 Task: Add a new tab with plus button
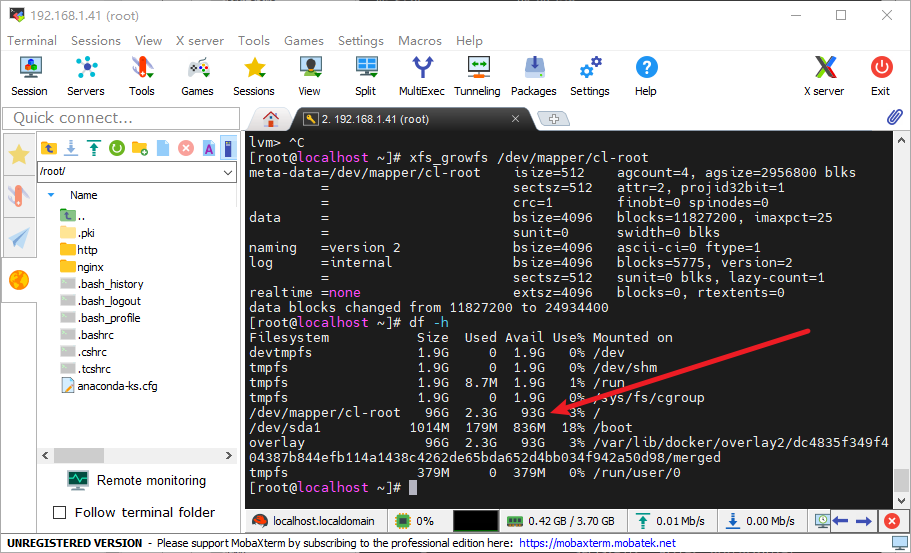553,119
